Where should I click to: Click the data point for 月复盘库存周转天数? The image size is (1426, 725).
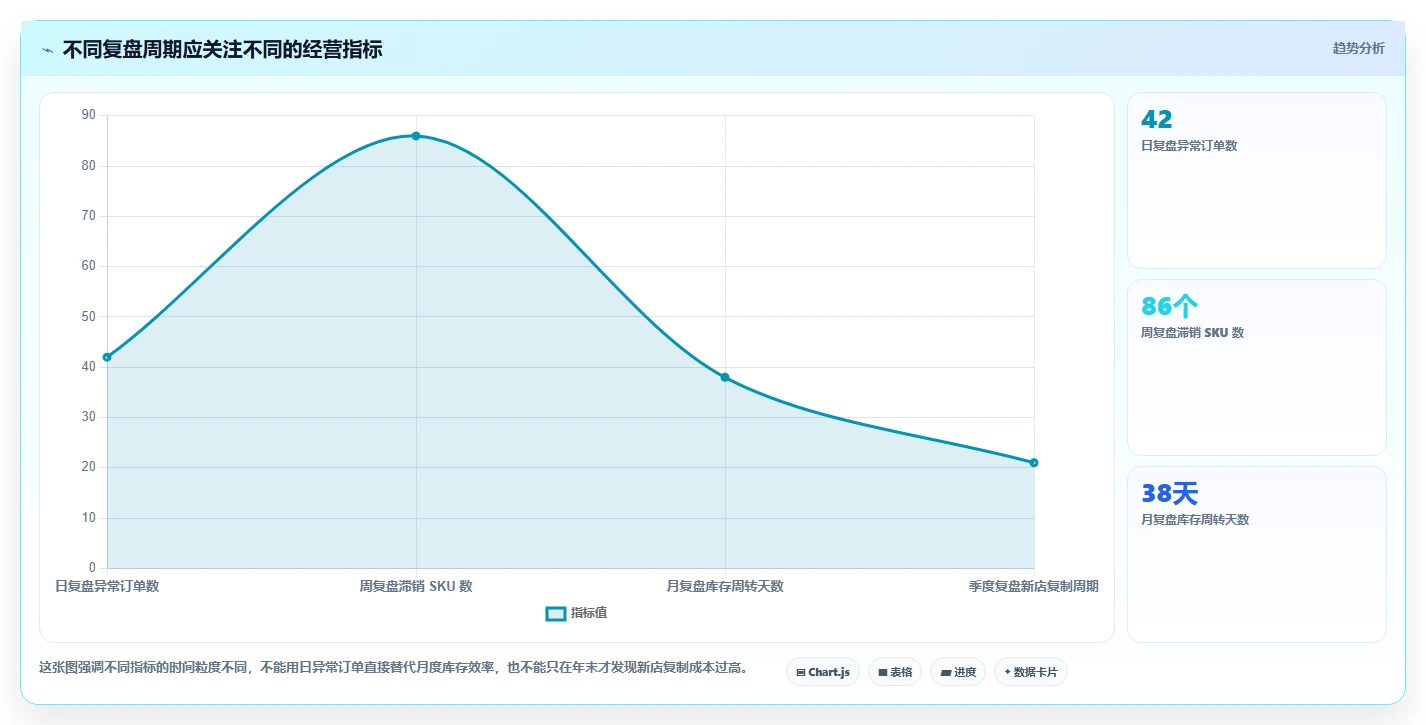tap(725, 377)
